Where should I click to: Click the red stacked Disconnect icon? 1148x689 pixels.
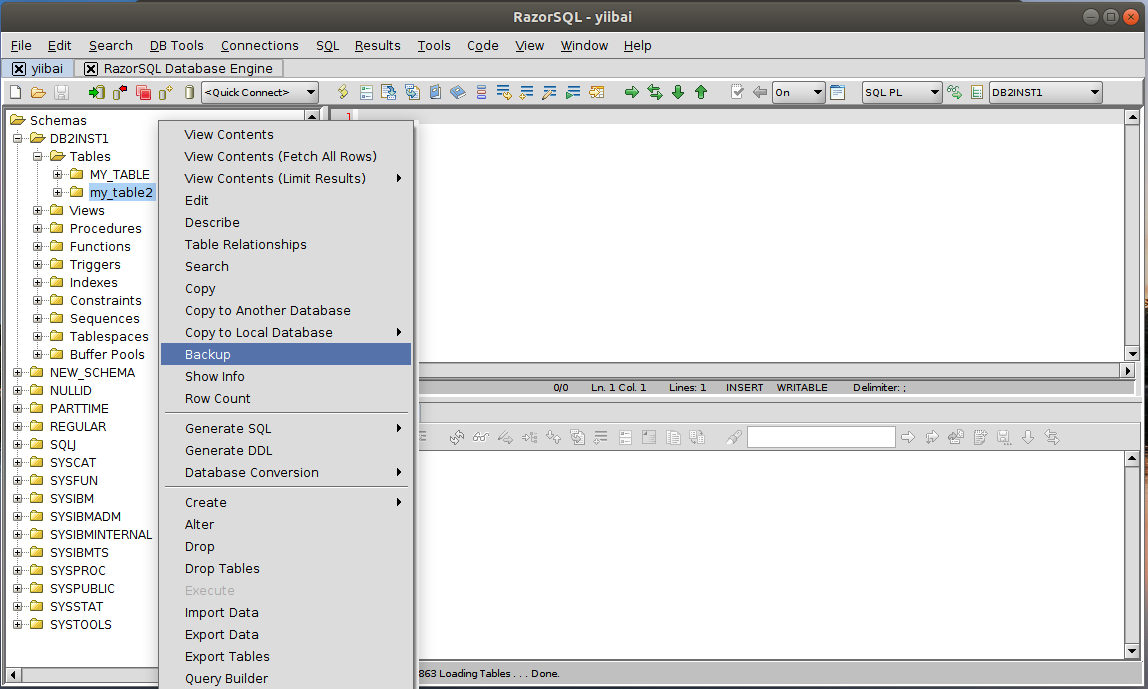coord(143,93)
